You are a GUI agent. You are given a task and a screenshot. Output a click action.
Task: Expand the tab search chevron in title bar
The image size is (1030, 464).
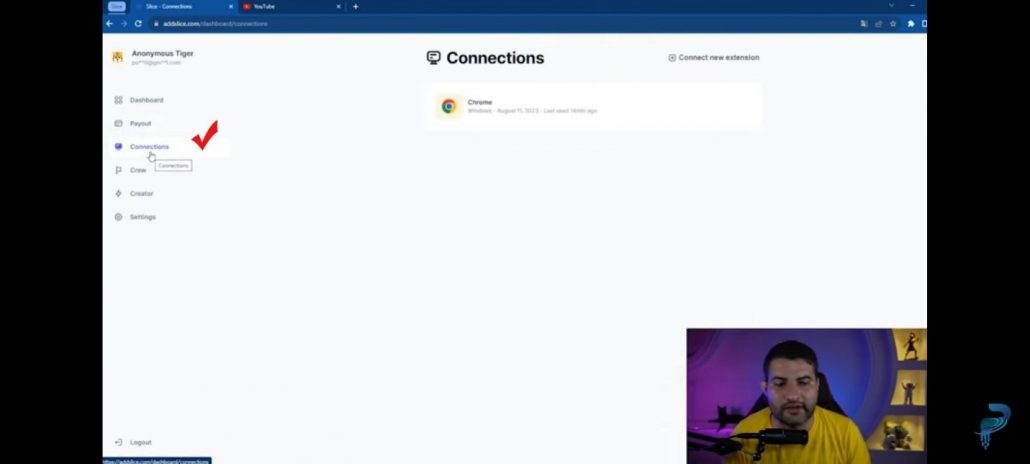coord(891,6)
